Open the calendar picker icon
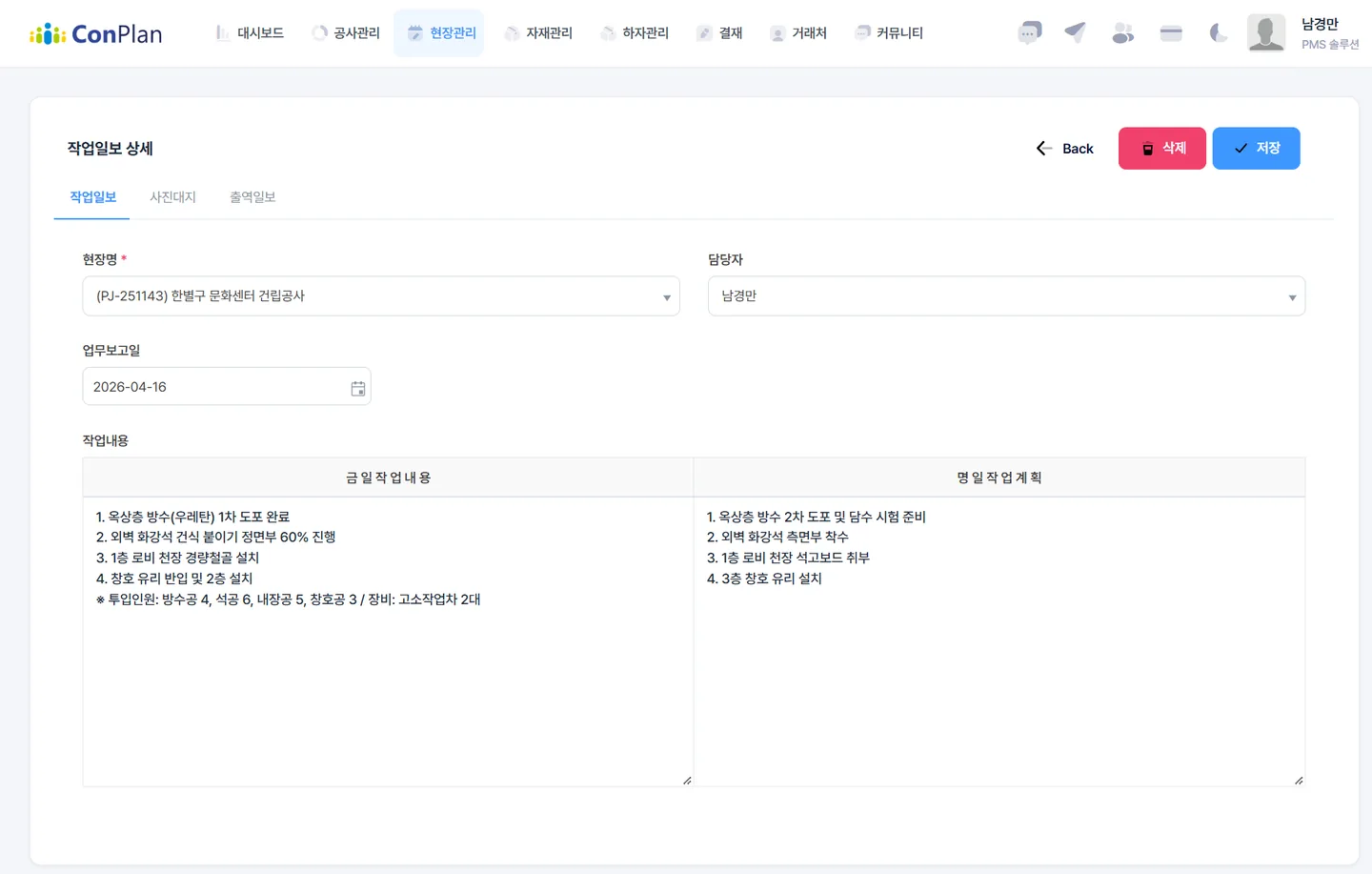Viewport: 1372px width, 874px height. click(x=358, y=388)
